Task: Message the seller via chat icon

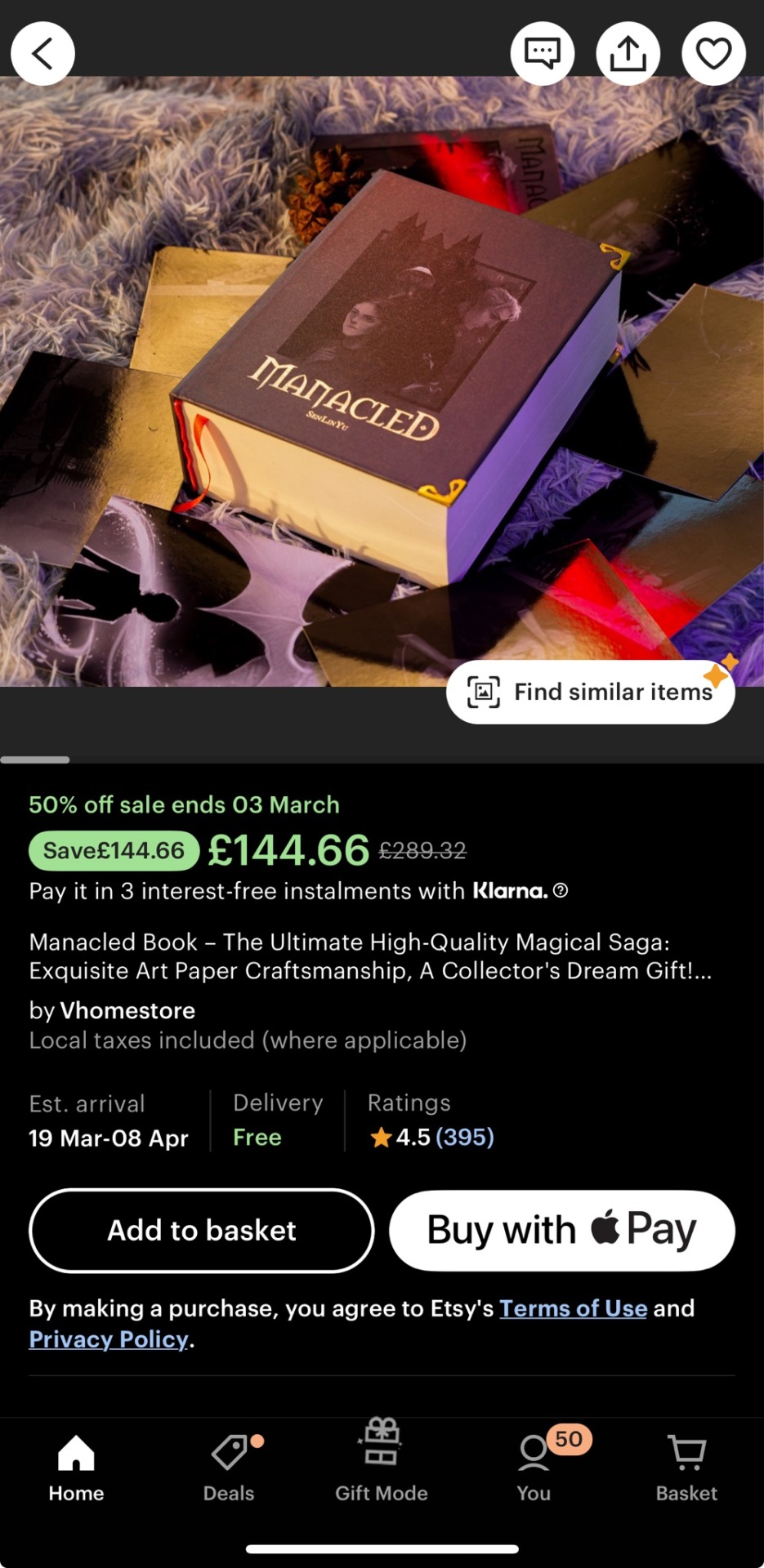Action: pyautogui.click(x=543, y=54)
